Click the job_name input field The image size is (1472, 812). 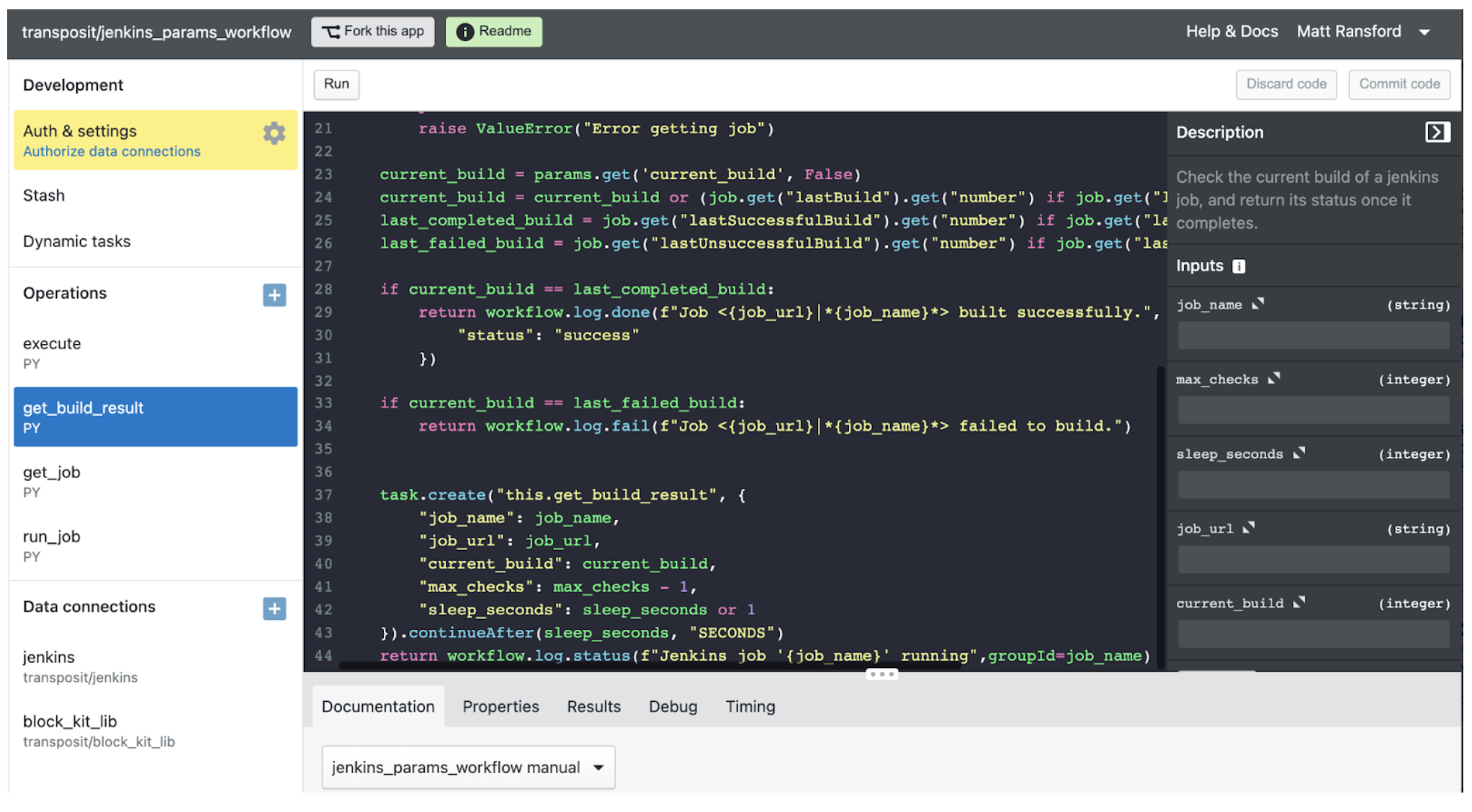1313,335
